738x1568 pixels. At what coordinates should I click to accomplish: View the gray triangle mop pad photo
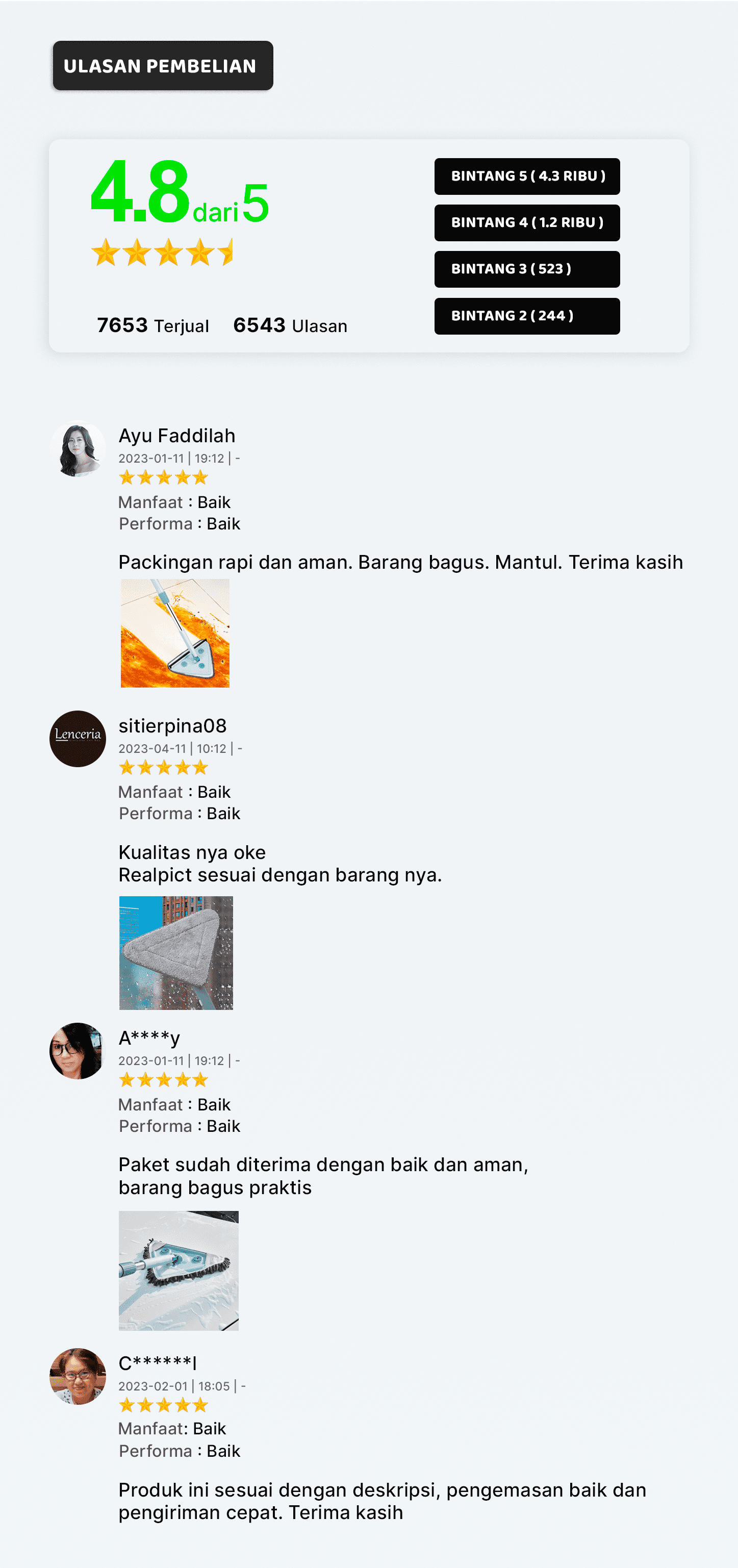click(x=176, y=953)
